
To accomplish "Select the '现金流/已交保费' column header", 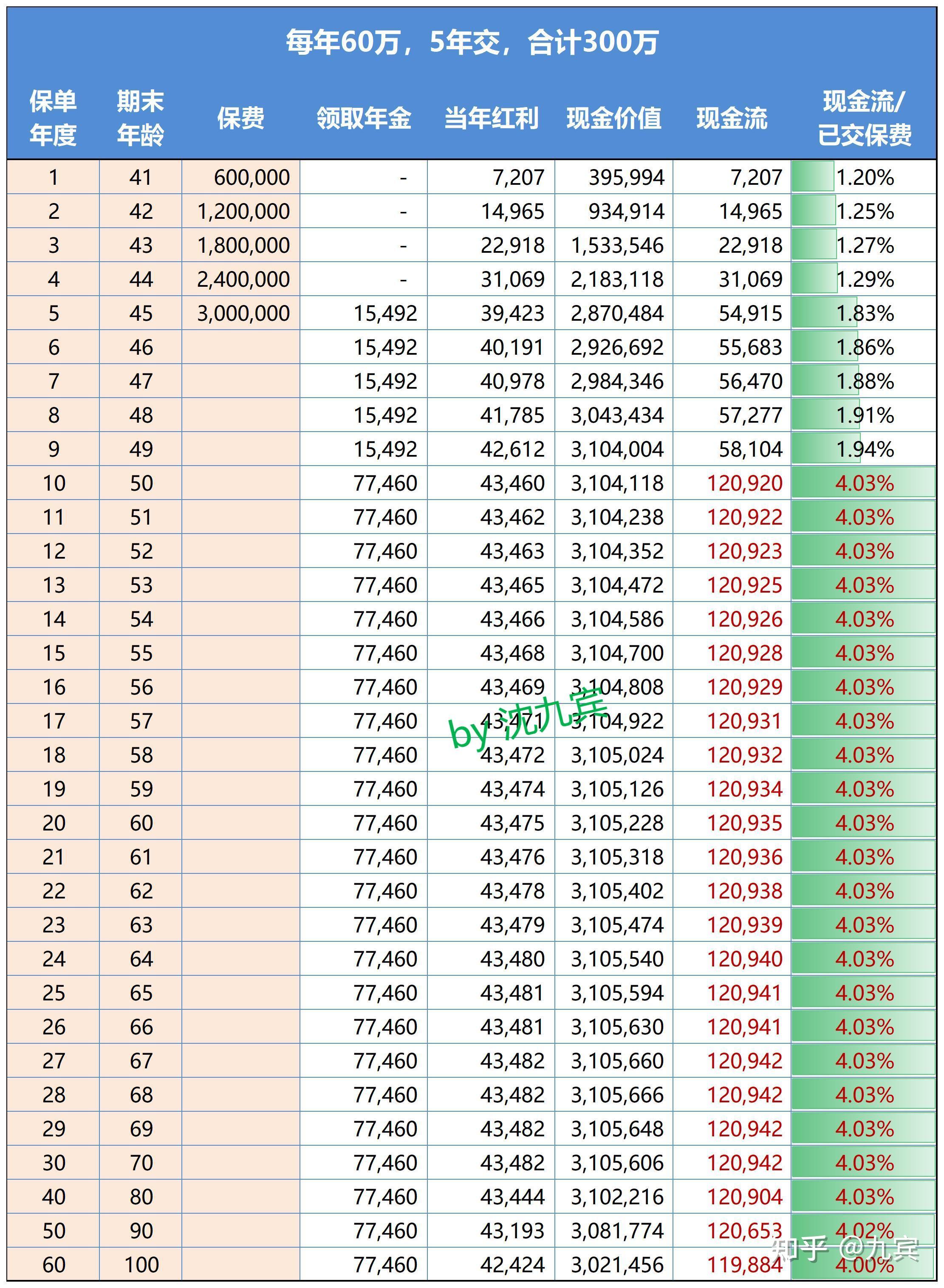I will (x=864, y=118).
